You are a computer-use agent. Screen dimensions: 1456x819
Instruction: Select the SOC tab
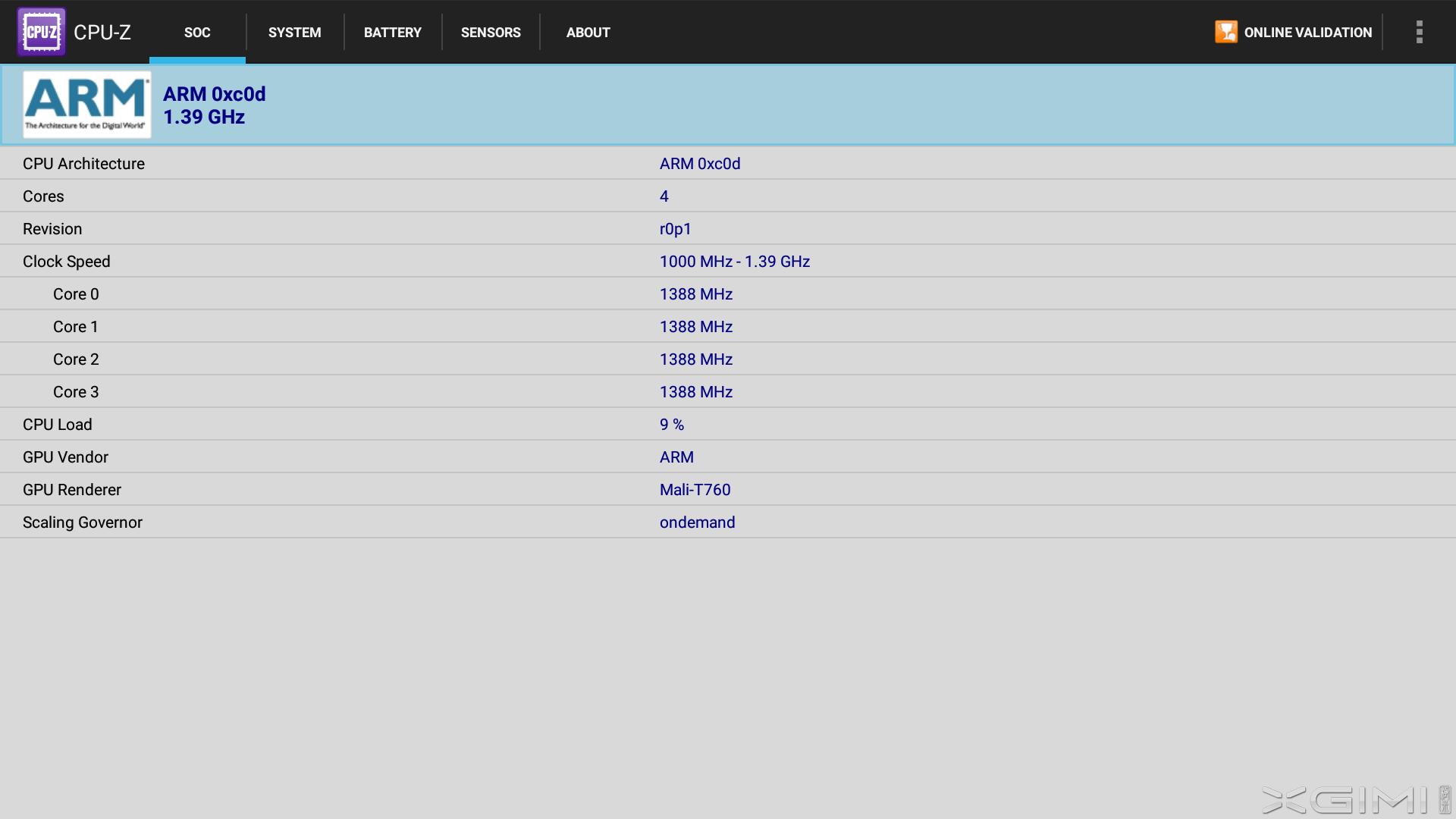click(x=197, y=33)
